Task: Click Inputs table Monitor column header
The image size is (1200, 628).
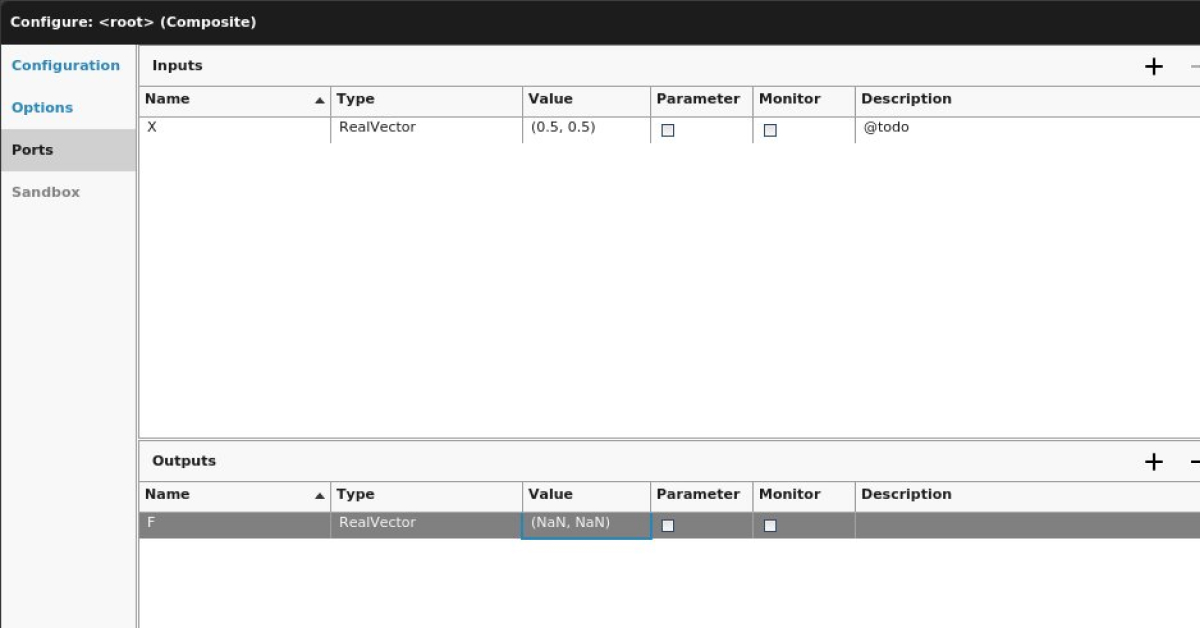Action: (804, 99)
